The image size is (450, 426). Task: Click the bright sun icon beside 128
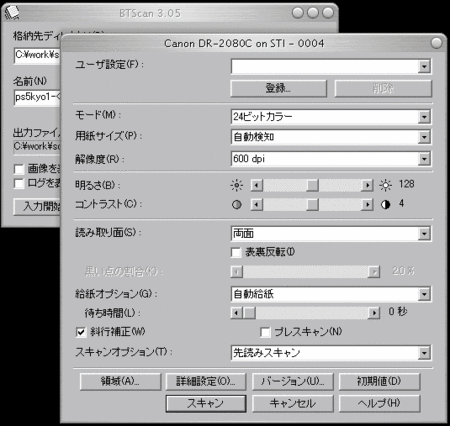[385, 185]
